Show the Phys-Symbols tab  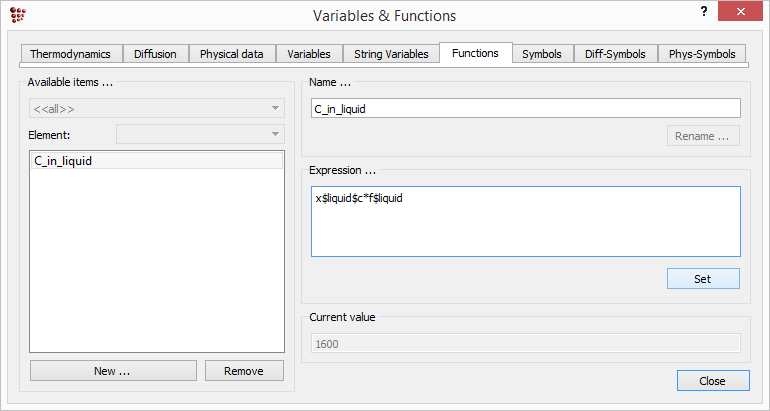pos(701,54)
